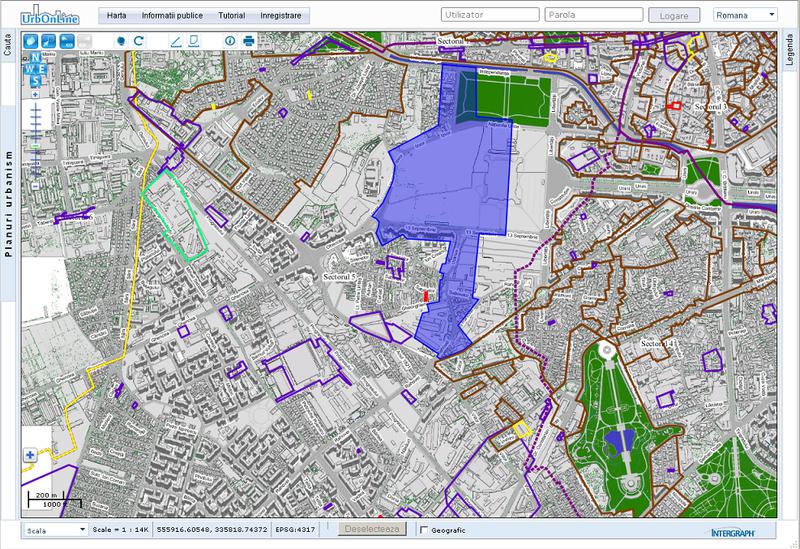Click the print map icon
This screenshot has width=800, height=549.
250,41
